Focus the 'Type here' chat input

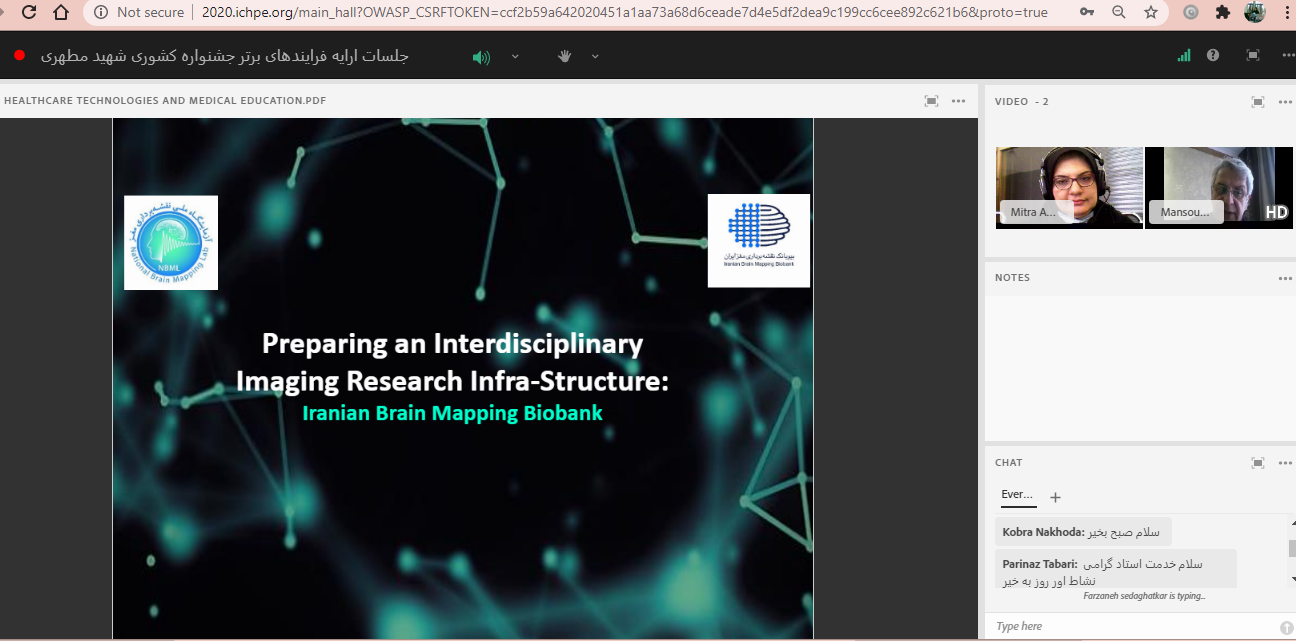[x=1133, y=626]
